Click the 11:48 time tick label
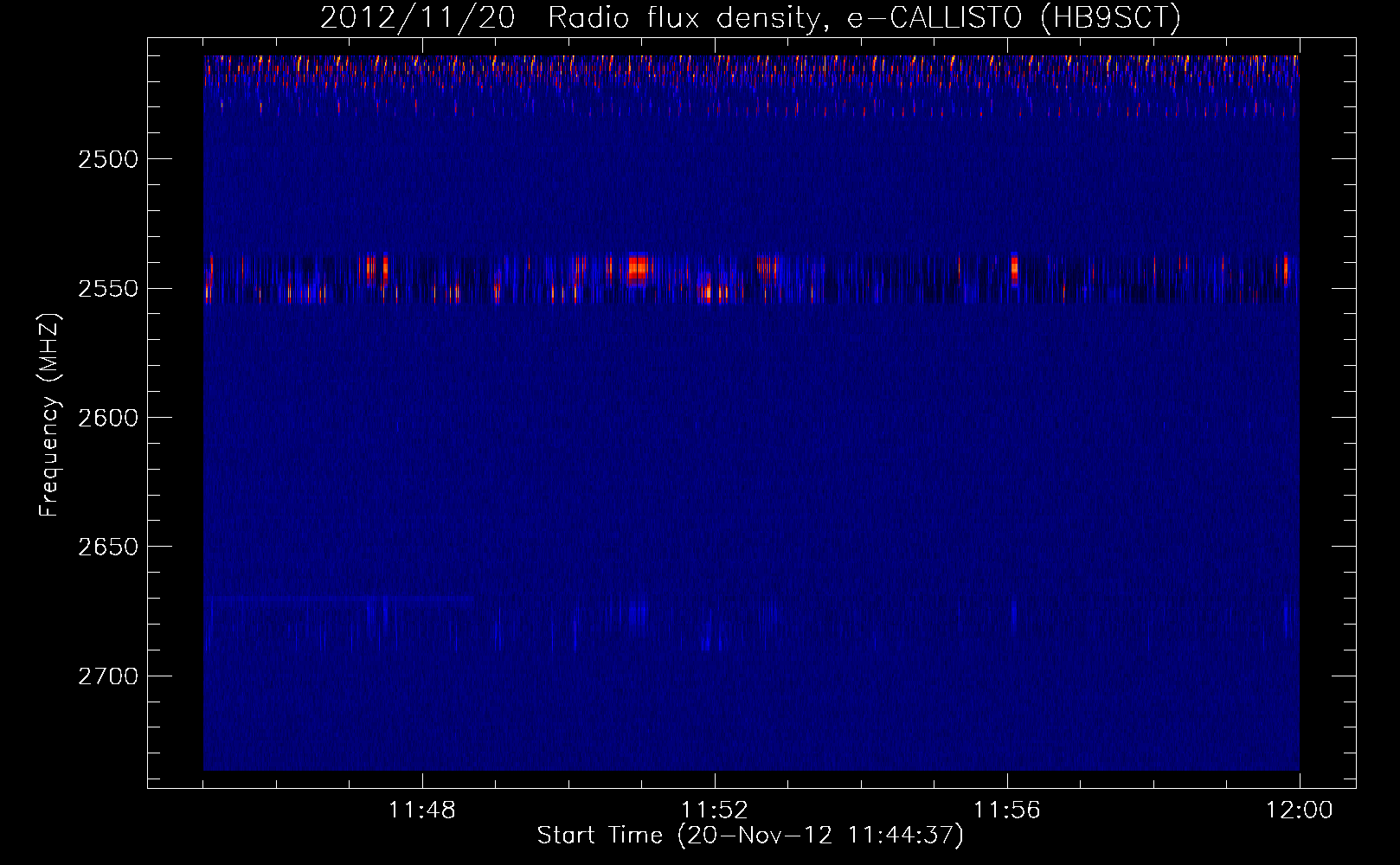 click(x=422, y=811)
